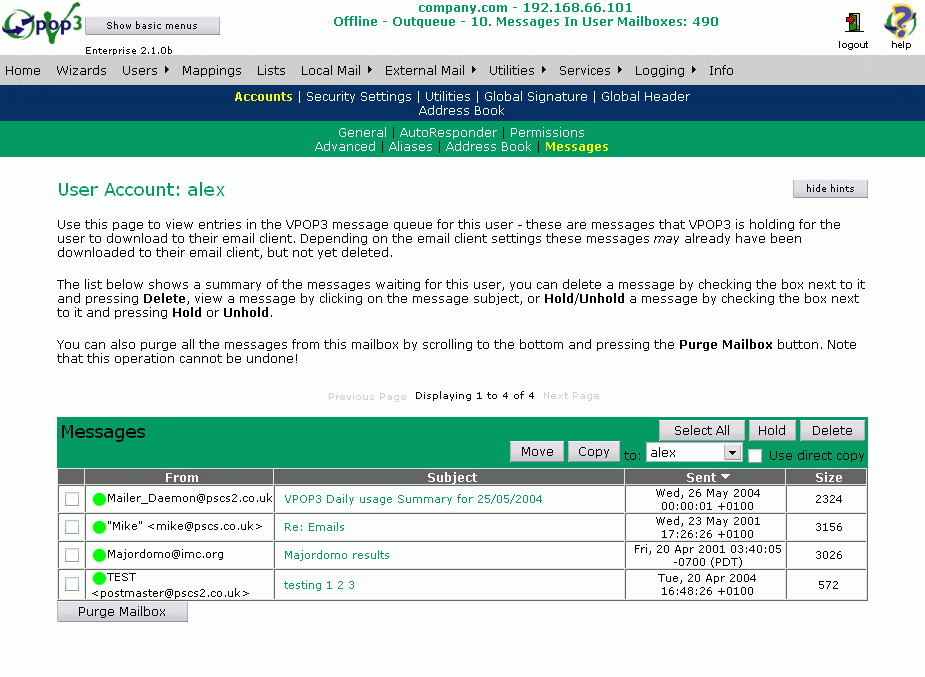Expand the Logging menu

(665, 70)
